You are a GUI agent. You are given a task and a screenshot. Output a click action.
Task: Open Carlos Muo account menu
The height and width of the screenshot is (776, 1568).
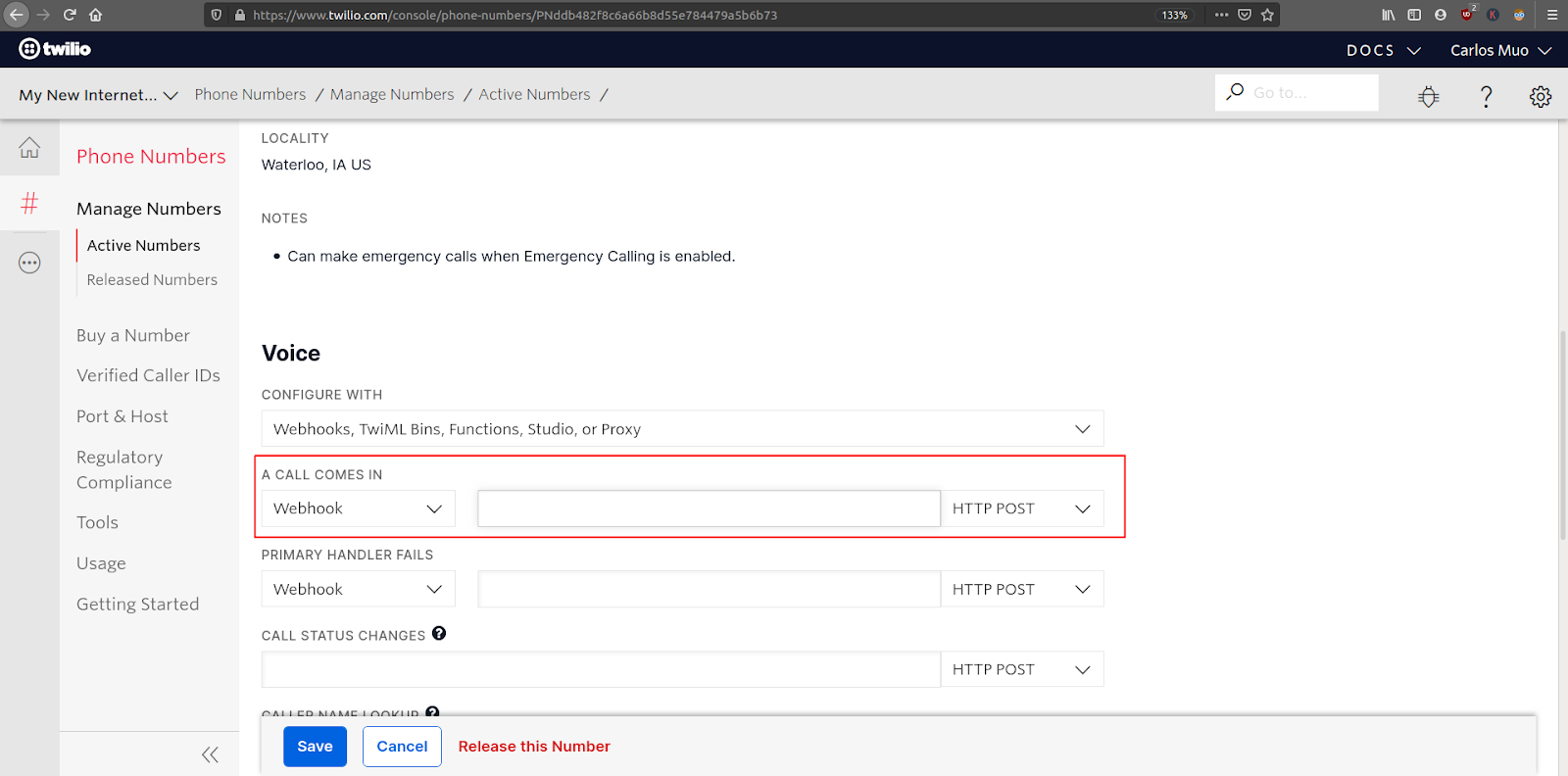pos(1500,50)
